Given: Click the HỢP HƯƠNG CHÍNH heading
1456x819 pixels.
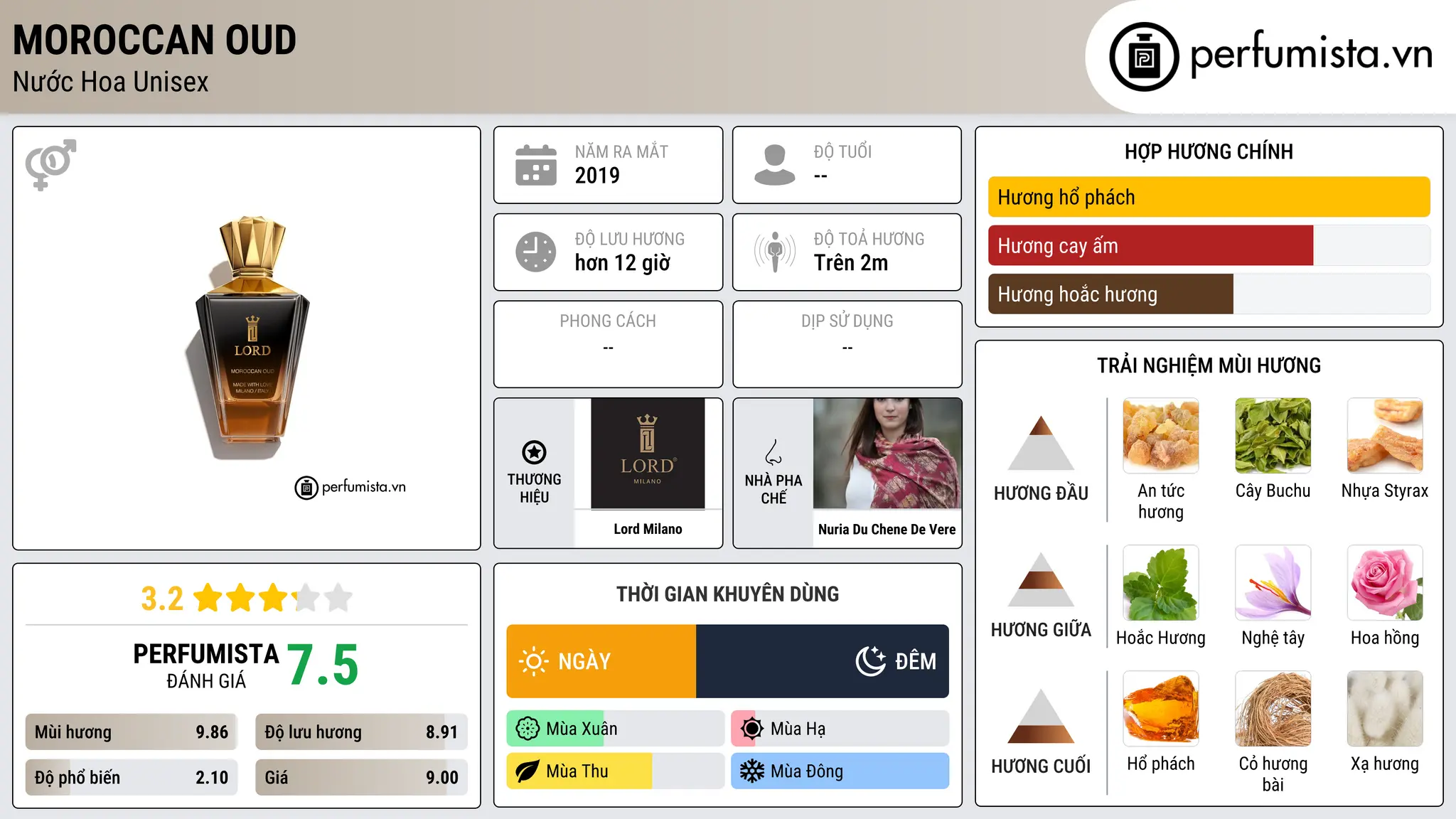Looking at the screenshot, I should [1209, 151].
